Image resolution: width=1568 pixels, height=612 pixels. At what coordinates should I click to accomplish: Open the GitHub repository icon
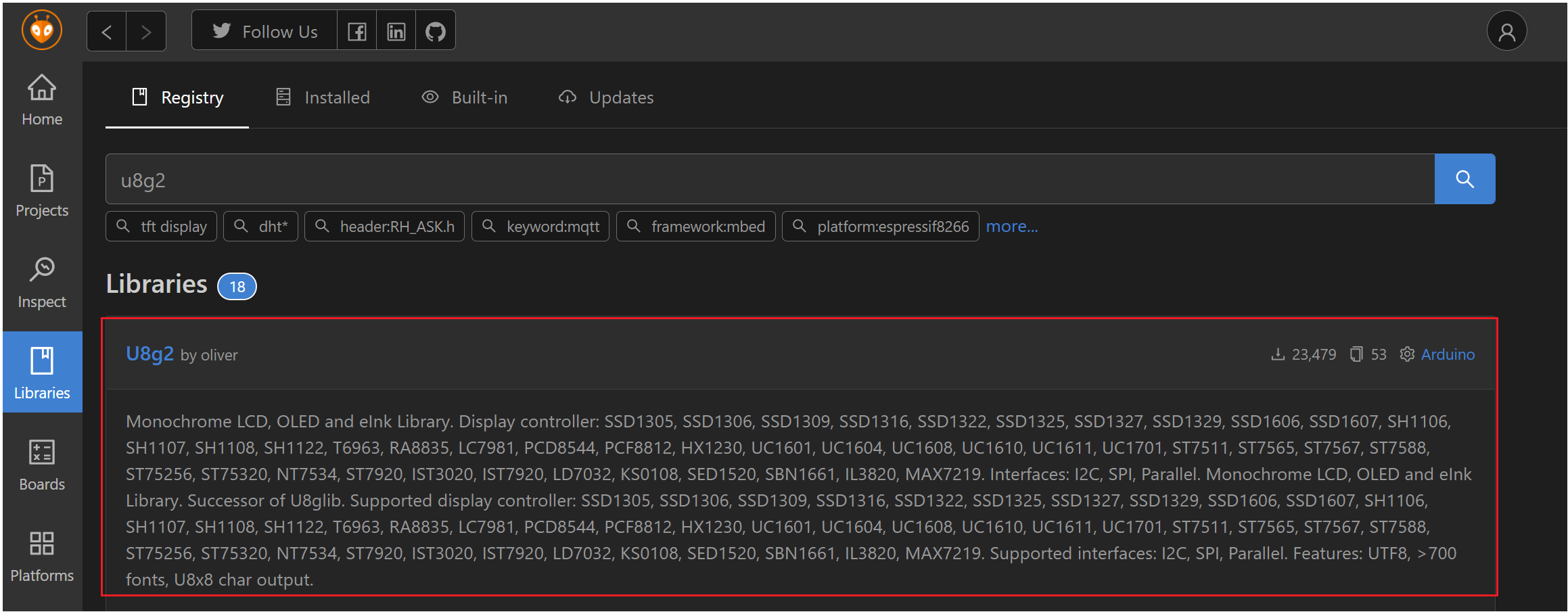pyautogui.click(x=436, y=32)
